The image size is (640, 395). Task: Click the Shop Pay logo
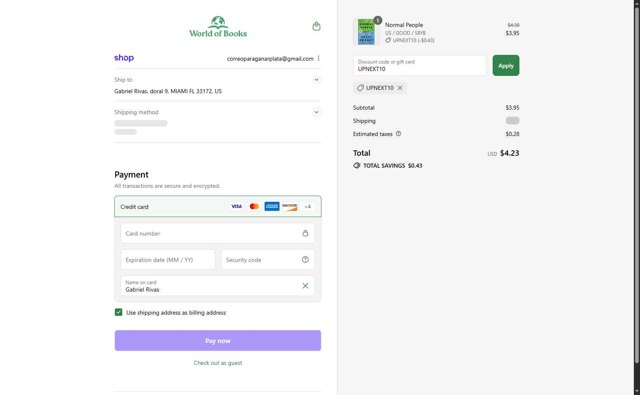pos(124,58)
